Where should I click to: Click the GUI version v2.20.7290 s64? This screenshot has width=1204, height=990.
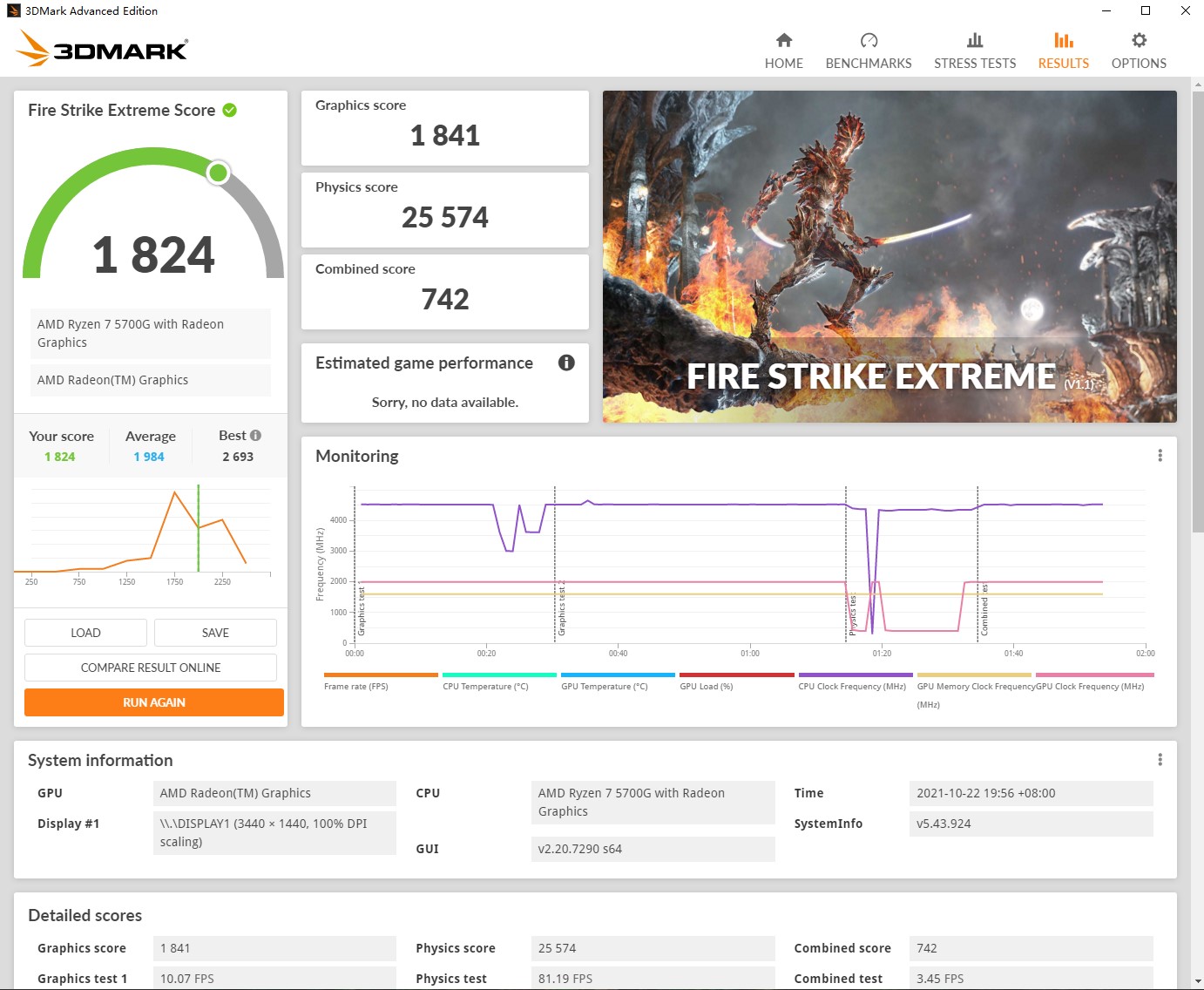click(653, 849)
